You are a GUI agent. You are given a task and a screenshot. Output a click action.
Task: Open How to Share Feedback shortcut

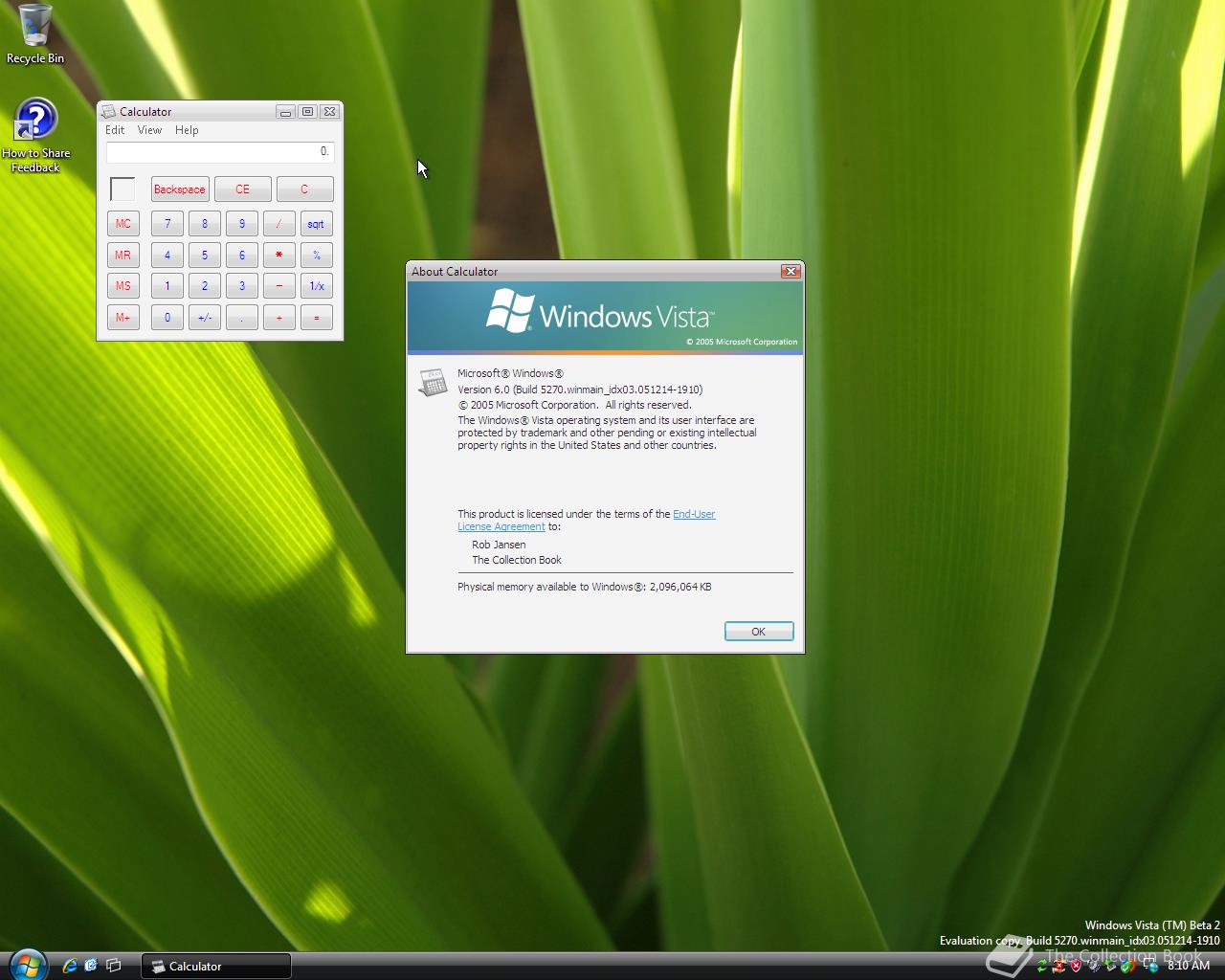pyautogui.click(x=35, y=135)
